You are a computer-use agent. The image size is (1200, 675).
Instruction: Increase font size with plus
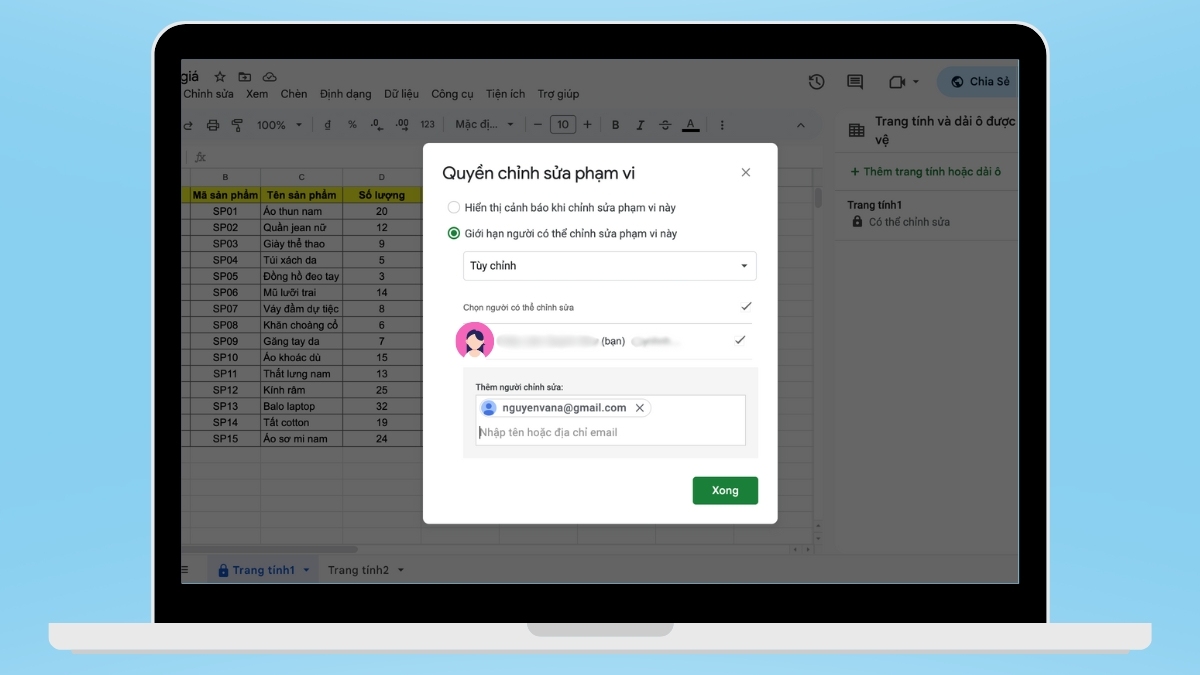(587, 125)
